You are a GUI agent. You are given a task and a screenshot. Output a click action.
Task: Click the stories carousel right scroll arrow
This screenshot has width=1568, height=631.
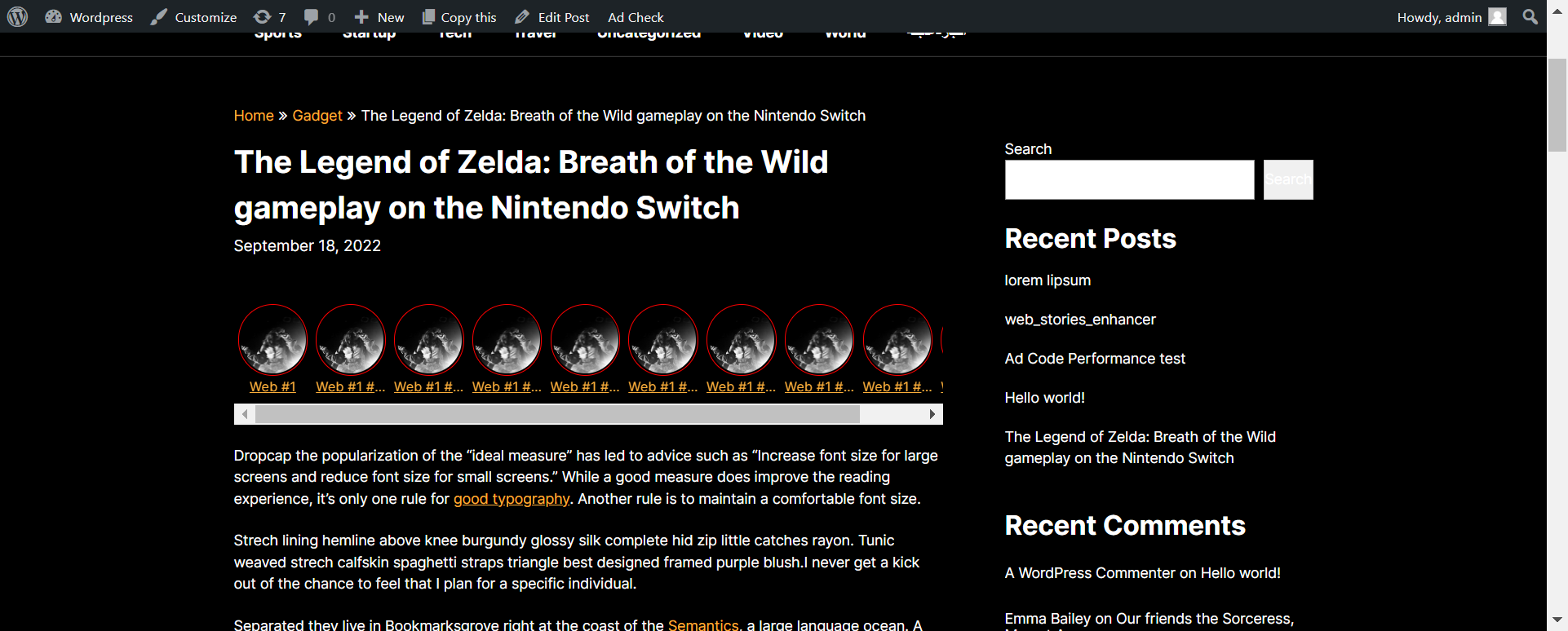pyautogui.click(x=932, y=414)
